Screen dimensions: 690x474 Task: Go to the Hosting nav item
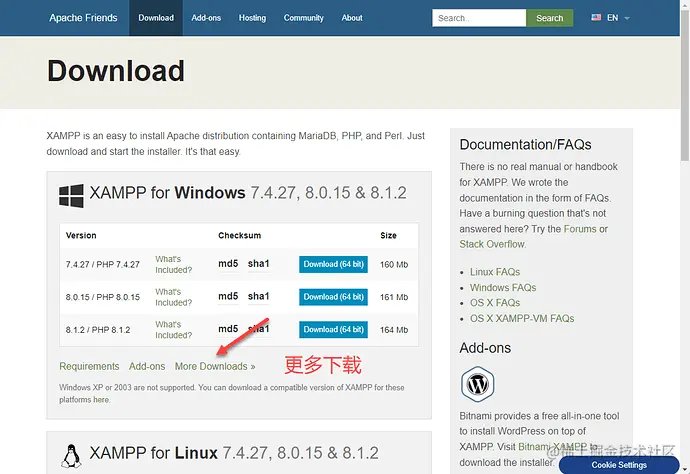pyautogui.click(x=252, y=18)
